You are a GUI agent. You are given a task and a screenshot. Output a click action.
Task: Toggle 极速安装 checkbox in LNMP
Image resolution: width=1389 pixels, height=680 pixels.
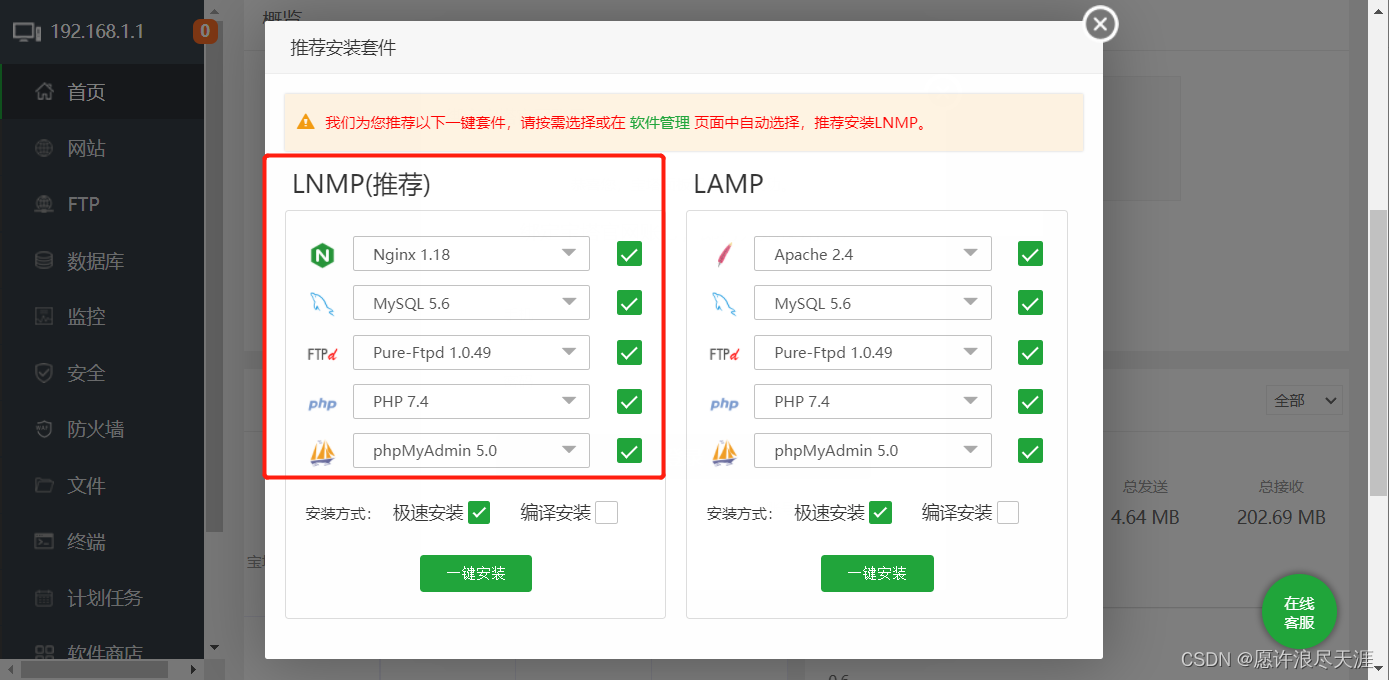click(479, 513)
